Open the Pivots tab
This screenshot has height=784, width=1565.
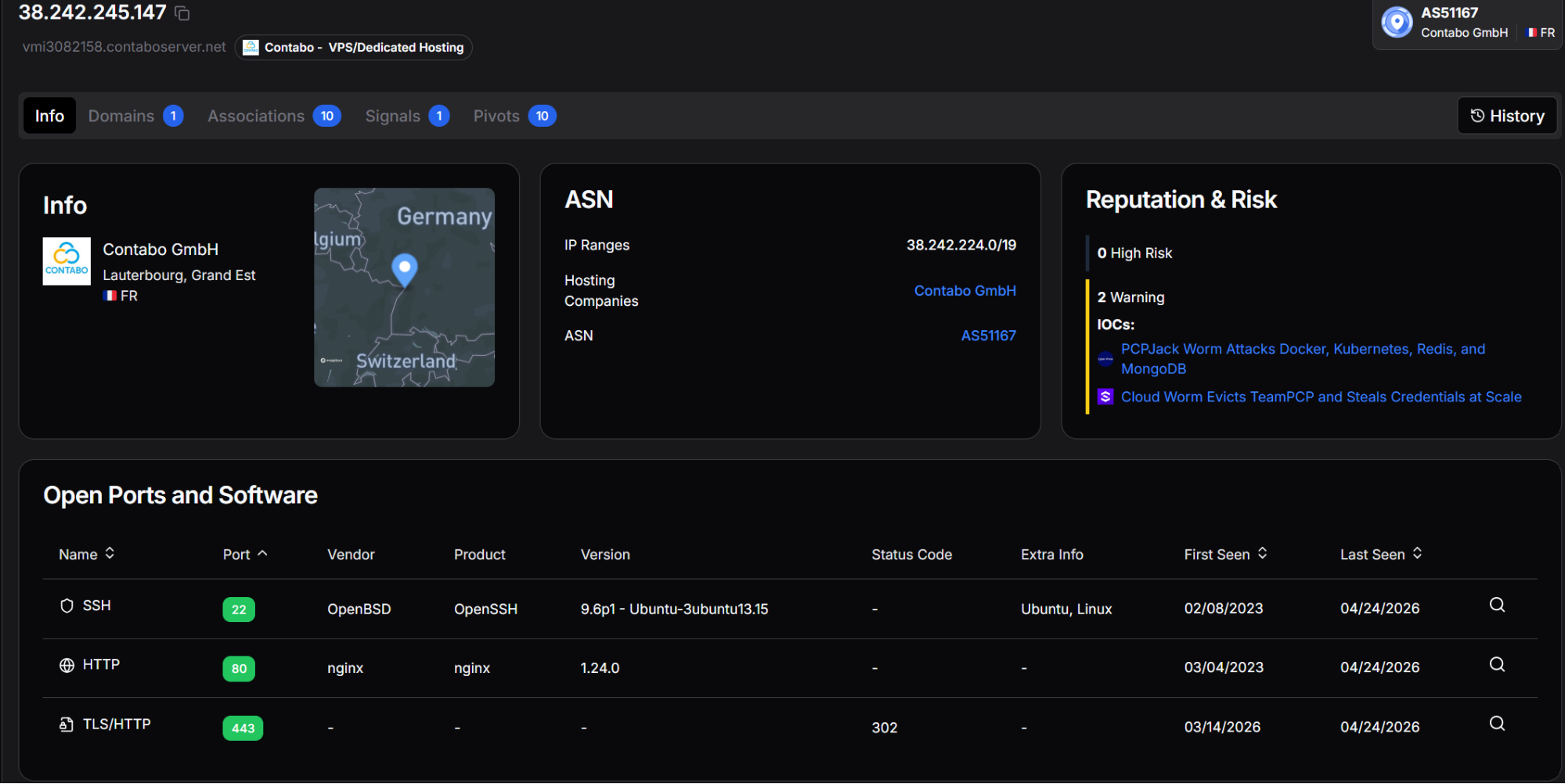[514, 116]
